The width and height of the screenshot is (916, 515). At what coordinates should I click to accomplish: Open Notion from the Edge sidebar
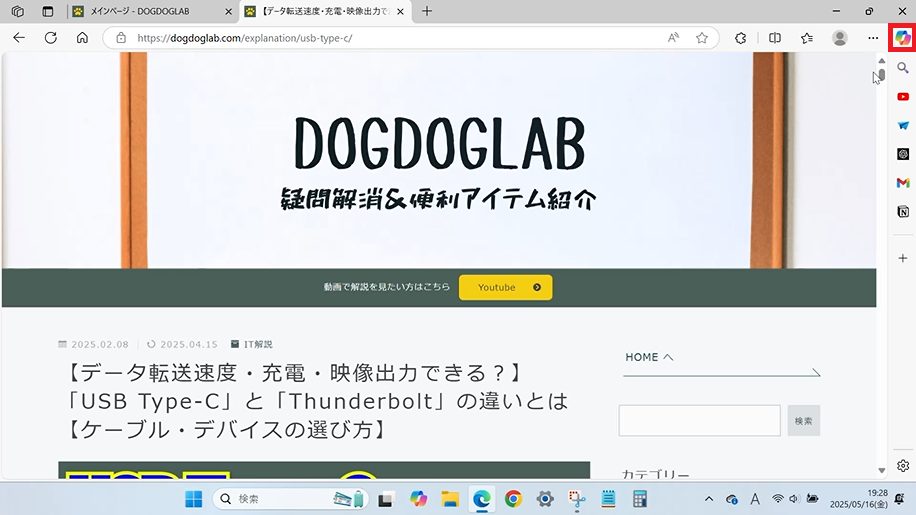click(902, 212)
